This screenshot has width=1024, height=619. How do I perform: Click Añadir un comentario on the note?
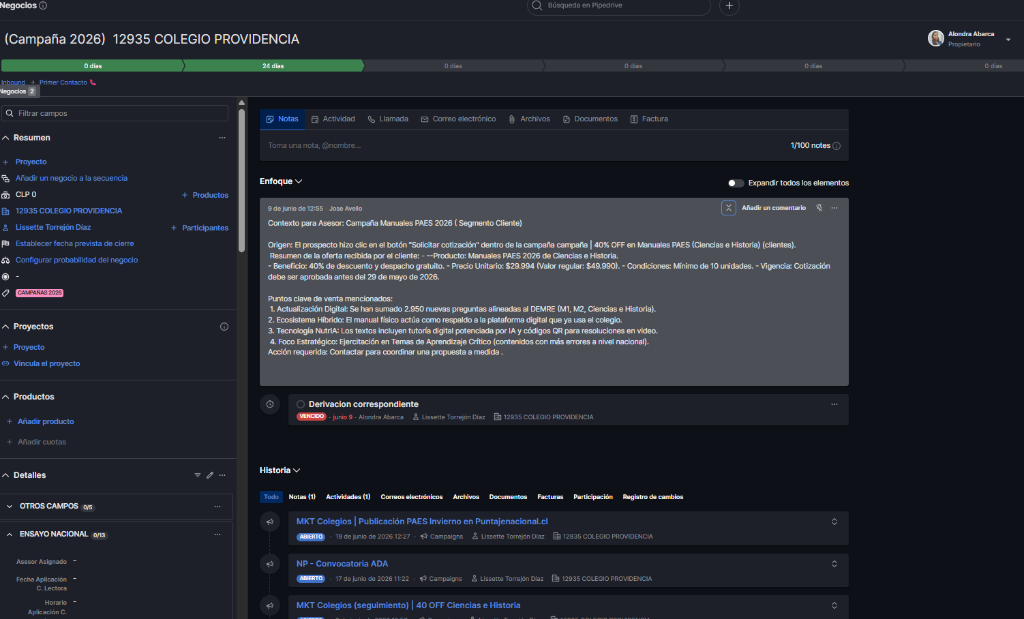(x=774, y=208)
